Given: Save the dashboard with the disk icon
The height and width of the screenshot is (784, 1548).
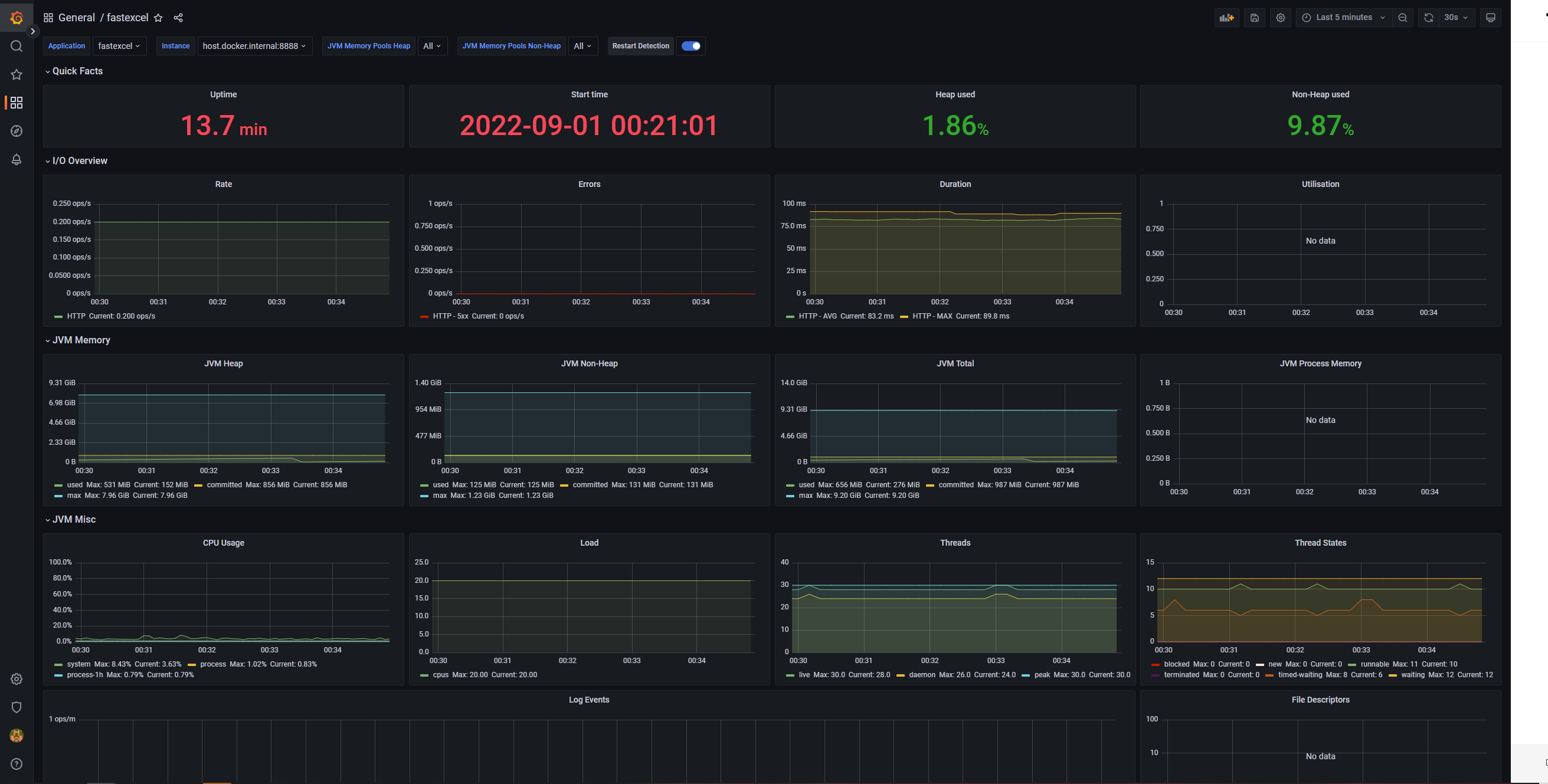Looking at the screenshot, I should pyautogui.click(x=1254, y=18).
